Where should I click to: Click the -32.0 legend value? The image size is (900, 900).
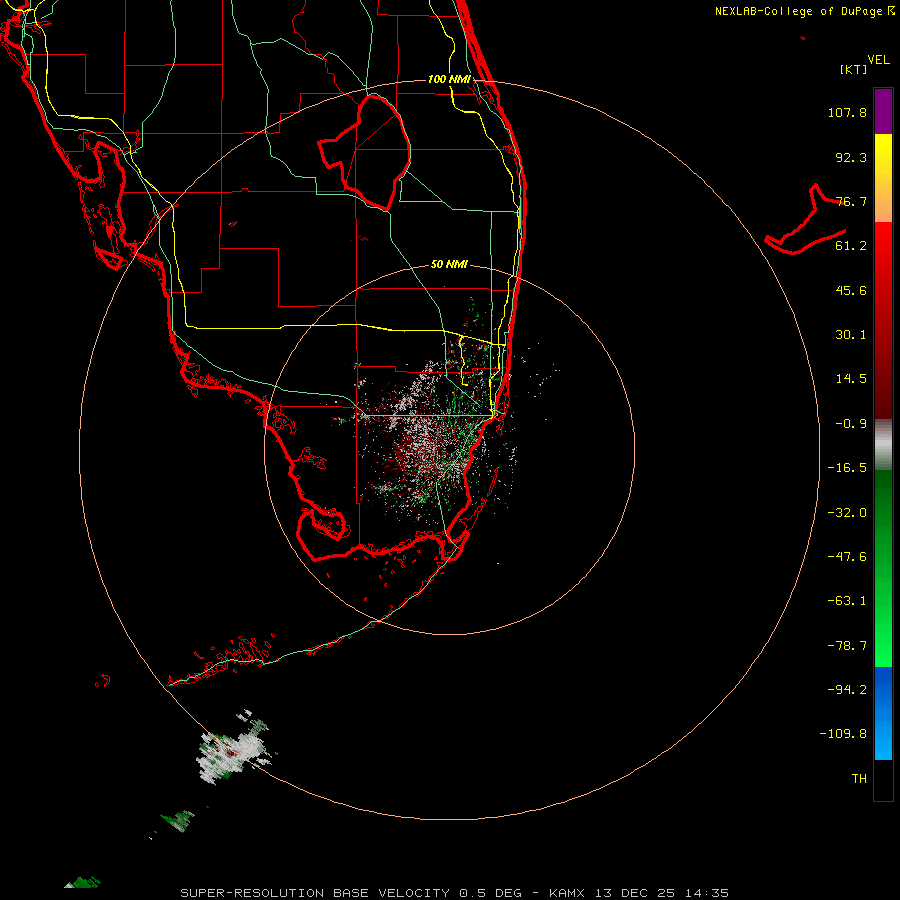tap(847, 513)
